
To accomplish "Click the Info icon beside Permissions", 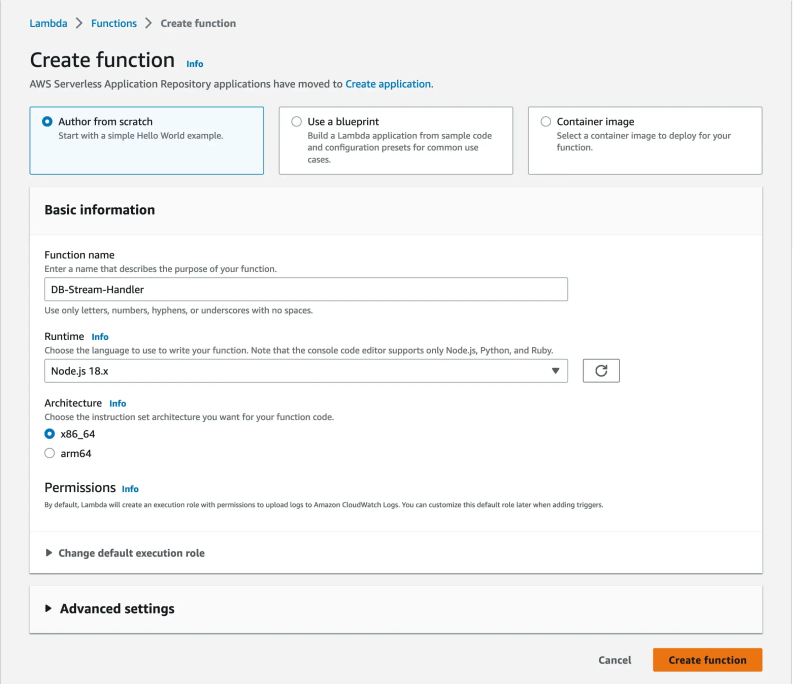I will pos(129,489).
